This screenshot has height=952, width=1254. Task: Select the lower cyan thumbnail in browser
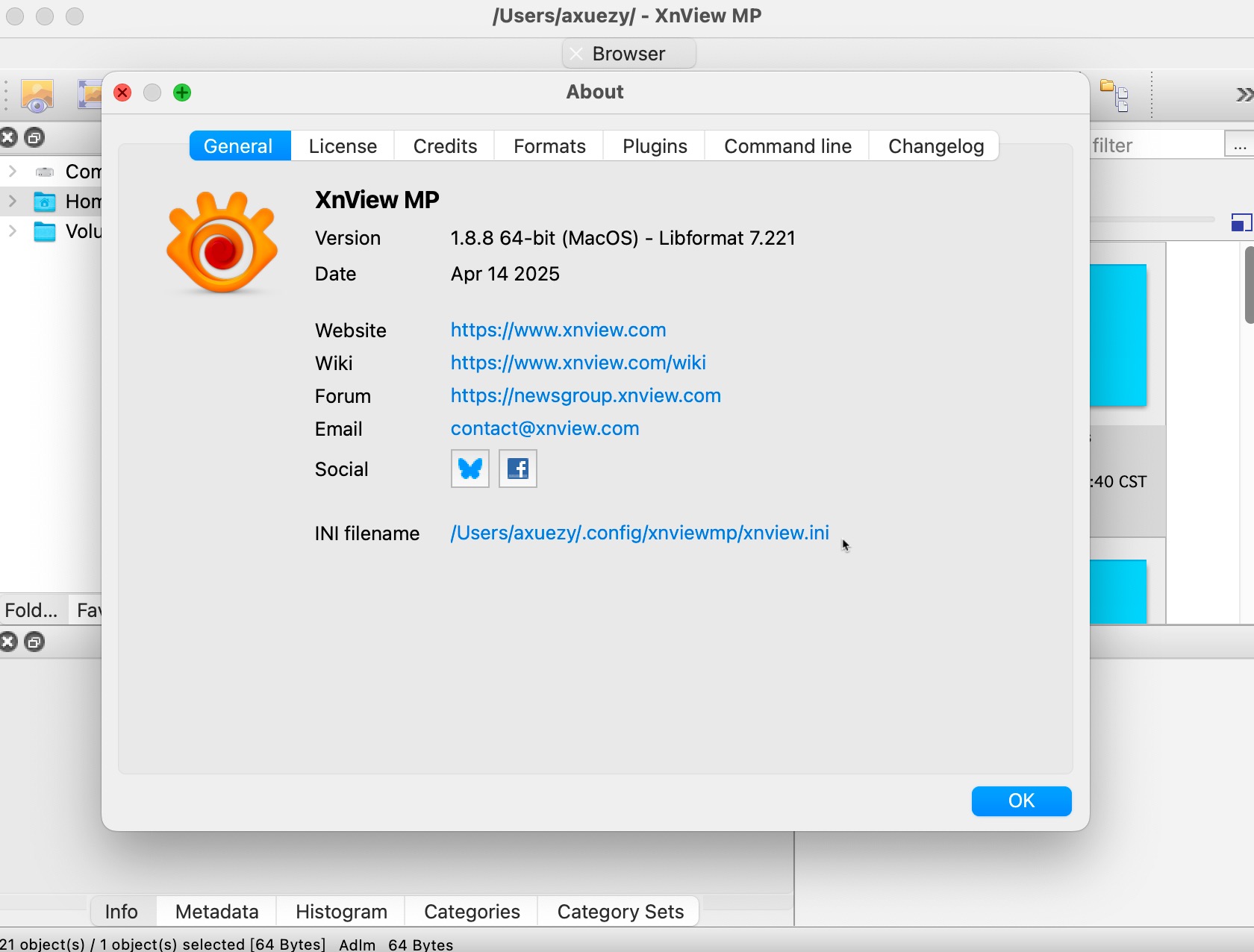point(1118,592)
